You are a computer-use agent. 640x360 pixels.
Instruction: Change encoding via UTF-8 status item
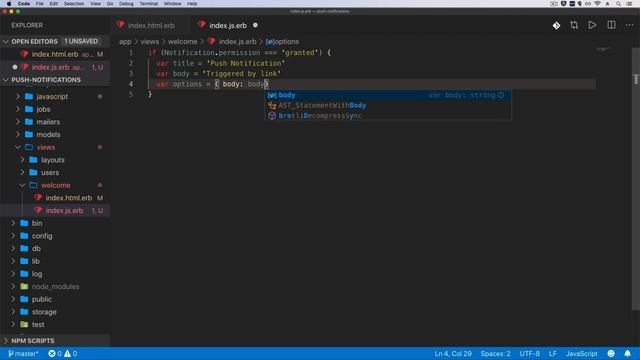click(x=529, y=353)
